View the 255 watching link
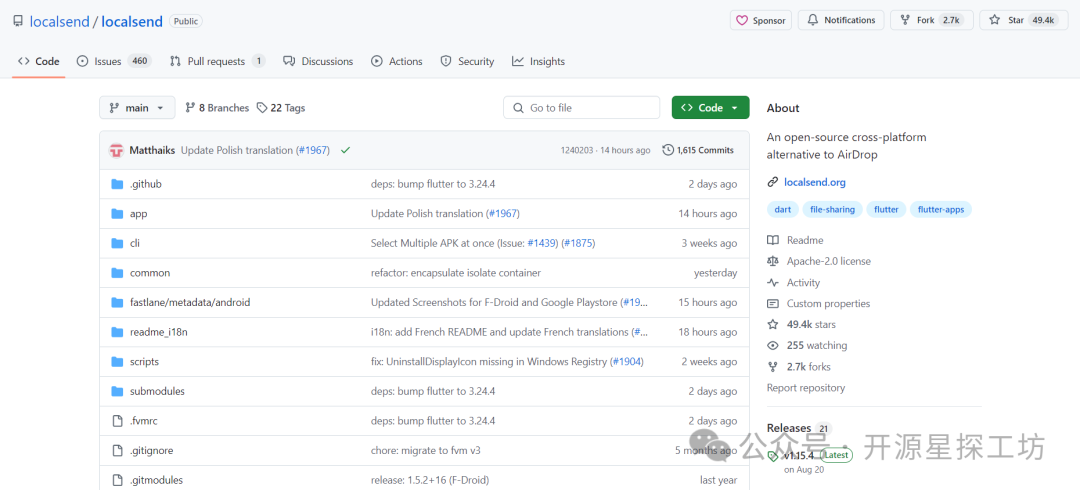This screenshot has width=1080, height=490. [817, 345]
